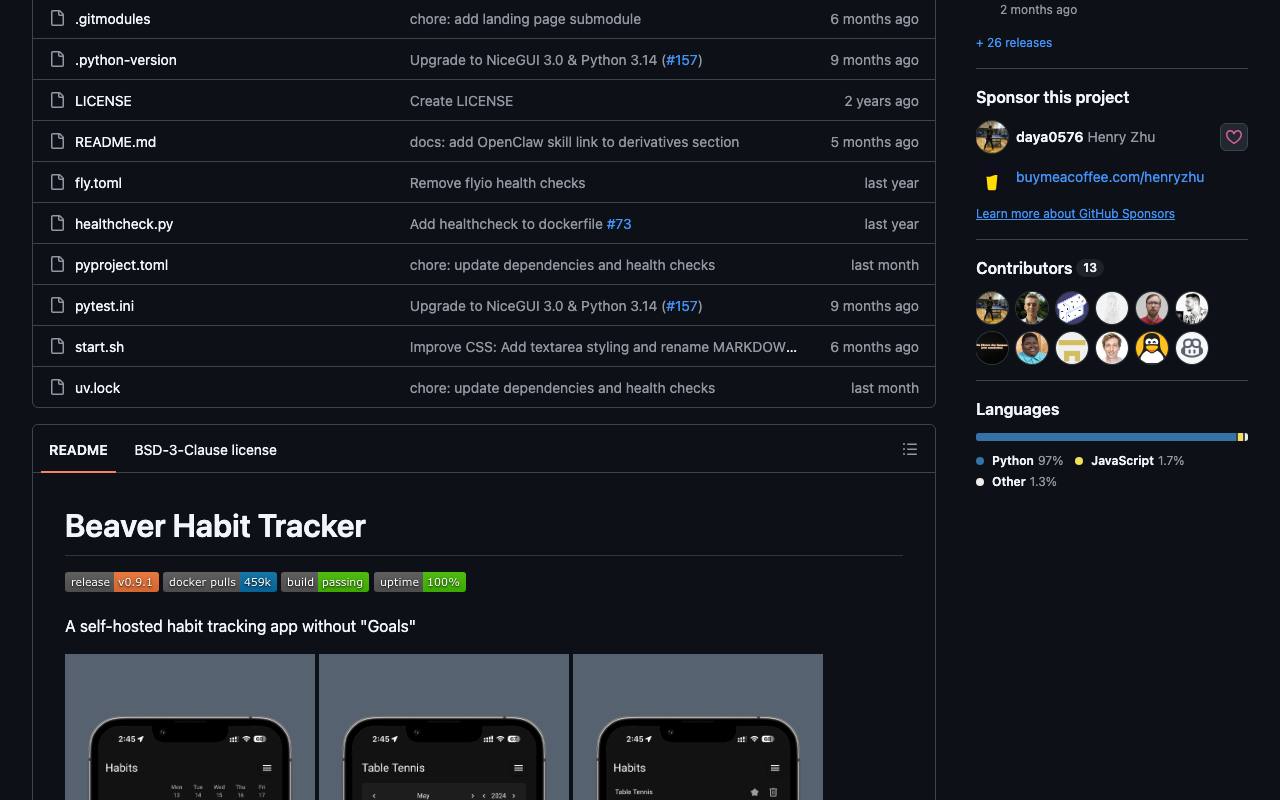Click the file icon beside fly.toml
This screenshot has height=800, width=1280.
coord(58,182)
